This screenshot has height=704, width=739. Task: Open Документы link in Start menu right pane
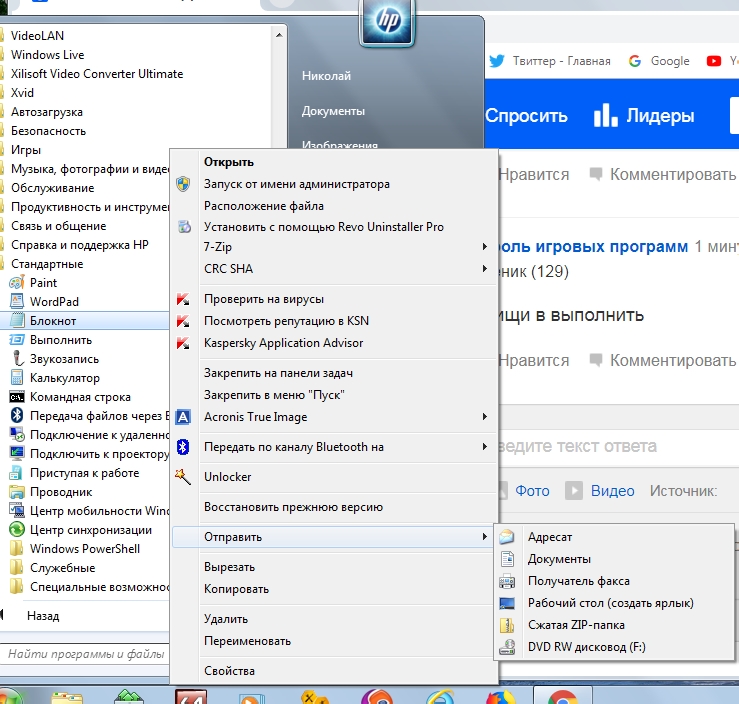coord(333,111)
